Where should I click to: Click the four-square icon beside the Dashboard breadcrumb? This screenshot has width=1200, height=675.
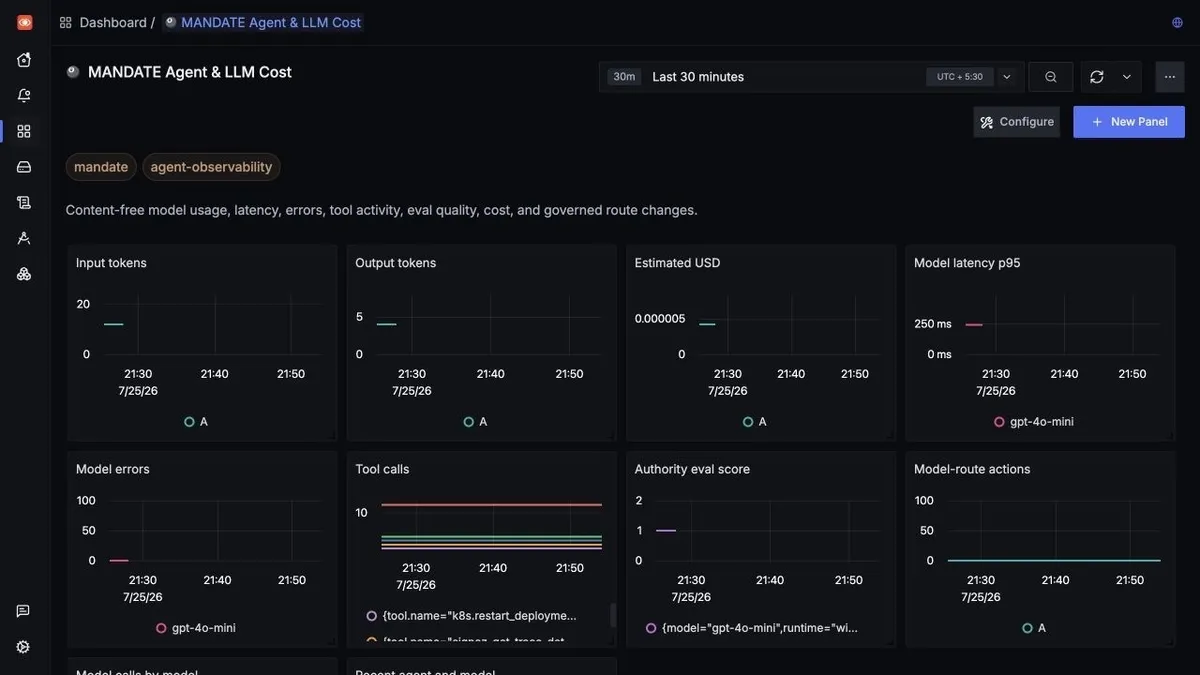pyautogui.click(x=66, y=22)
